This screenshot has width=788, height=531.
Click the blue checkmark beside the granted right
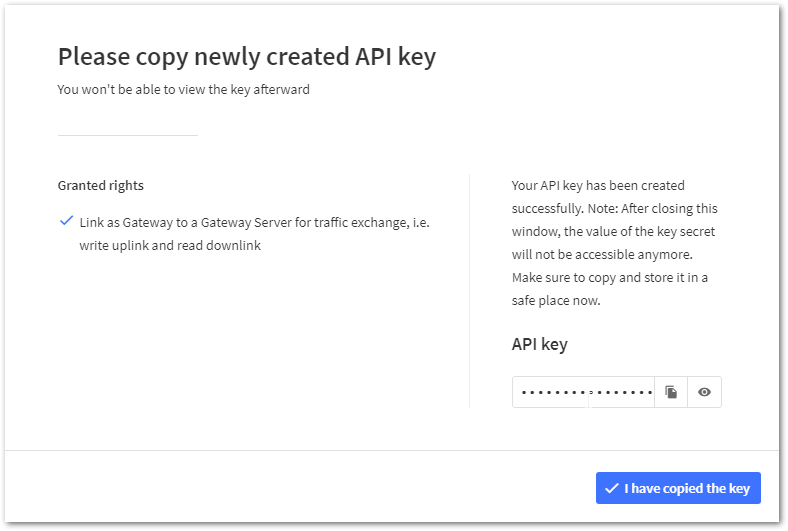coord(66,220)
